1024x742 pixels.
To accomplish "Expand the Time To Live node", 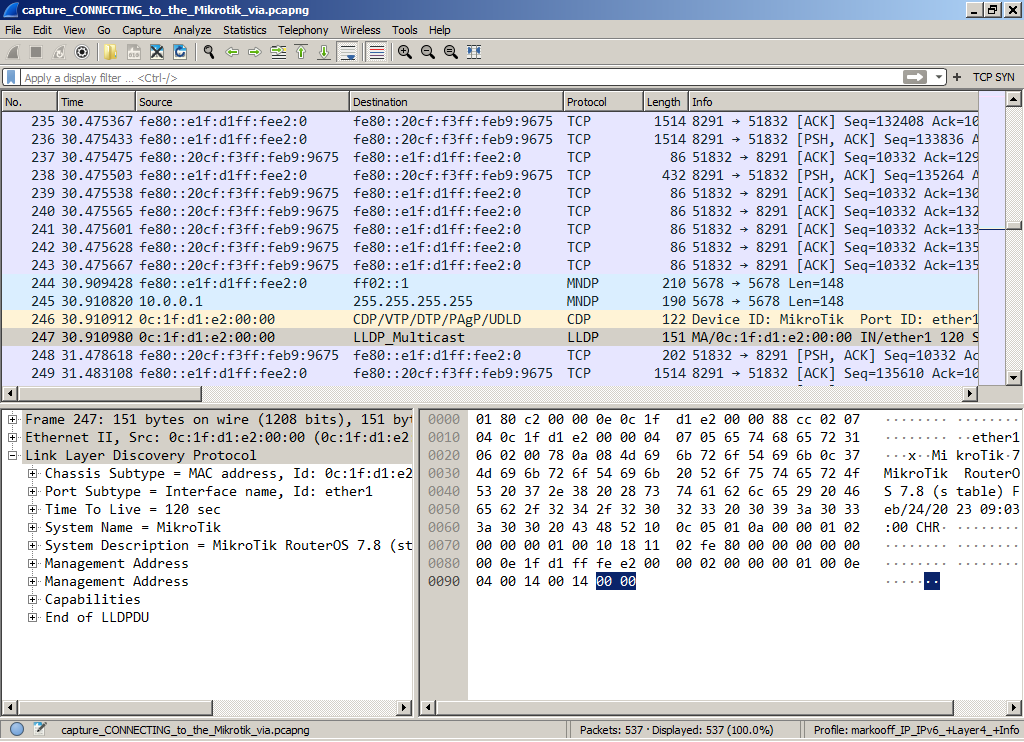I will coord(32,509).
